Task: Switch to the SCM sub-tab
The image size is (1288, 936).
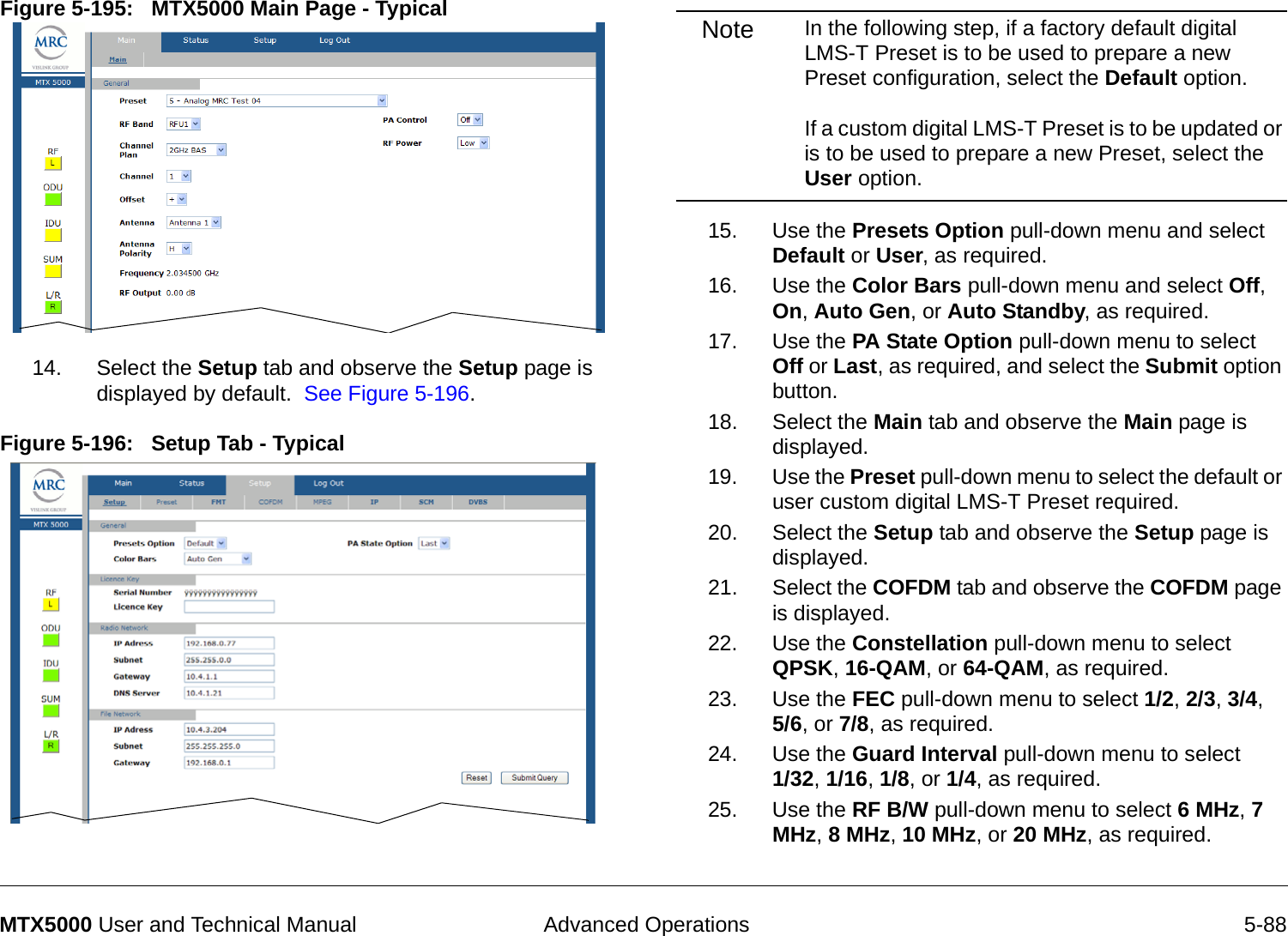Action: point(426,502)
